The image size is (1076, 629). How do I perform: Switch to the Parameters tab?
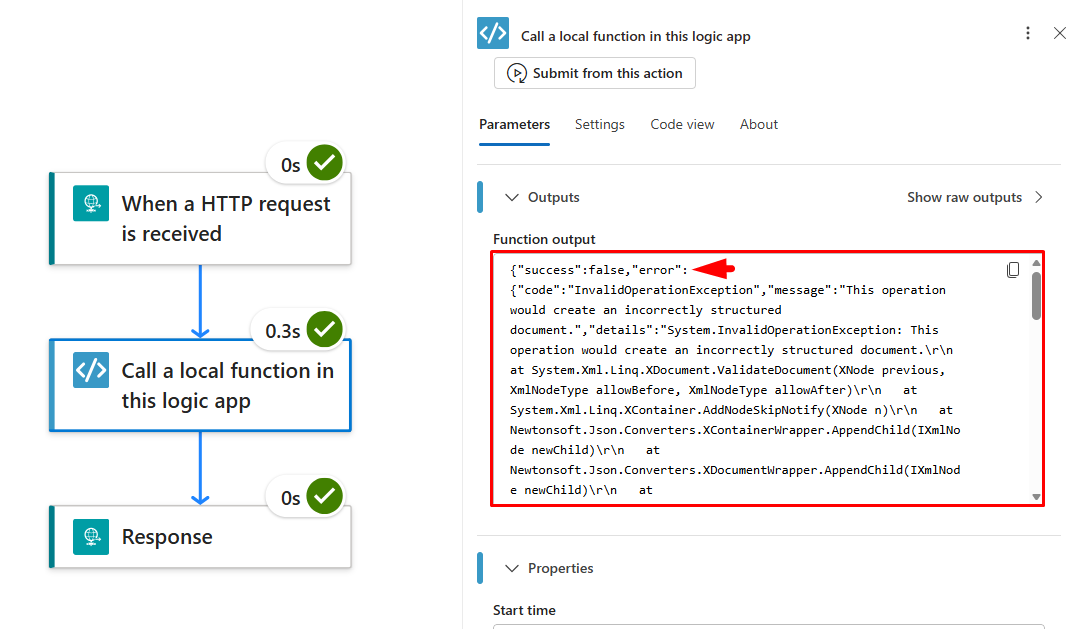pos(514,124)
